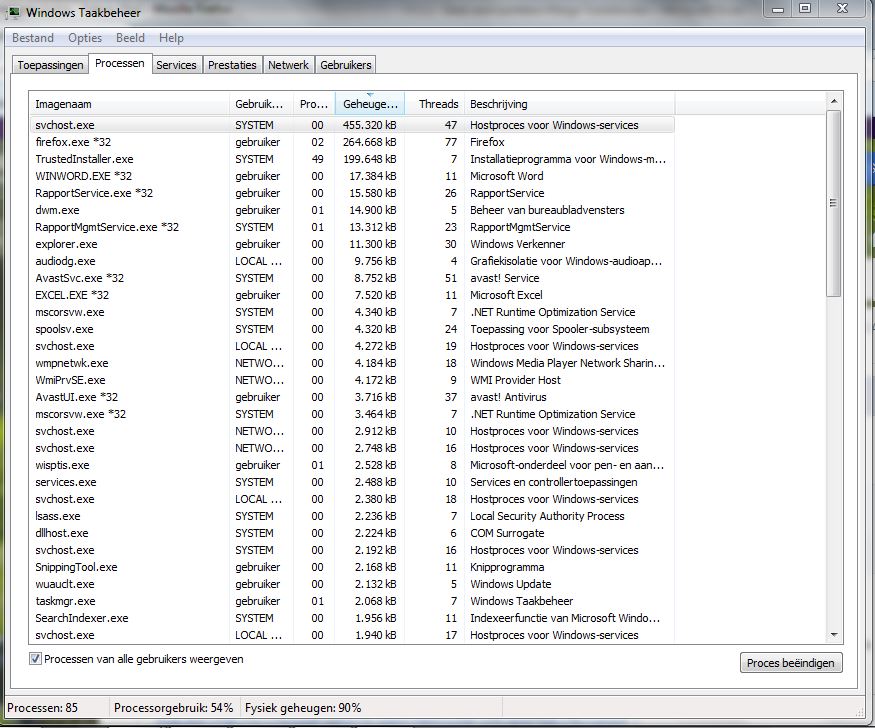Sort by the Beschrijving column header
This screenshot has width=875, height=728.
pyautogui.click(x=569, y=104)
